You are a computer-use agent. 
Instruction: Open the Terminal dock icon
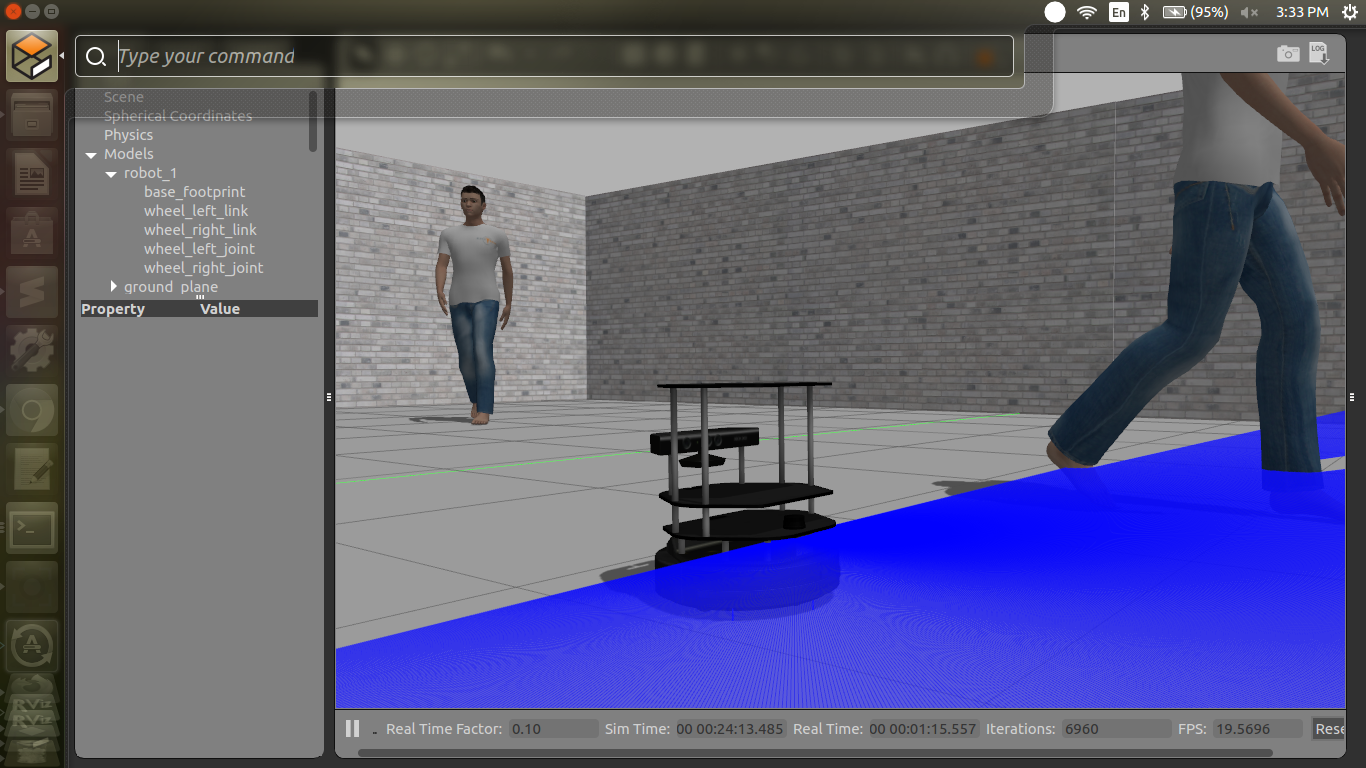(x=32, y=528)
